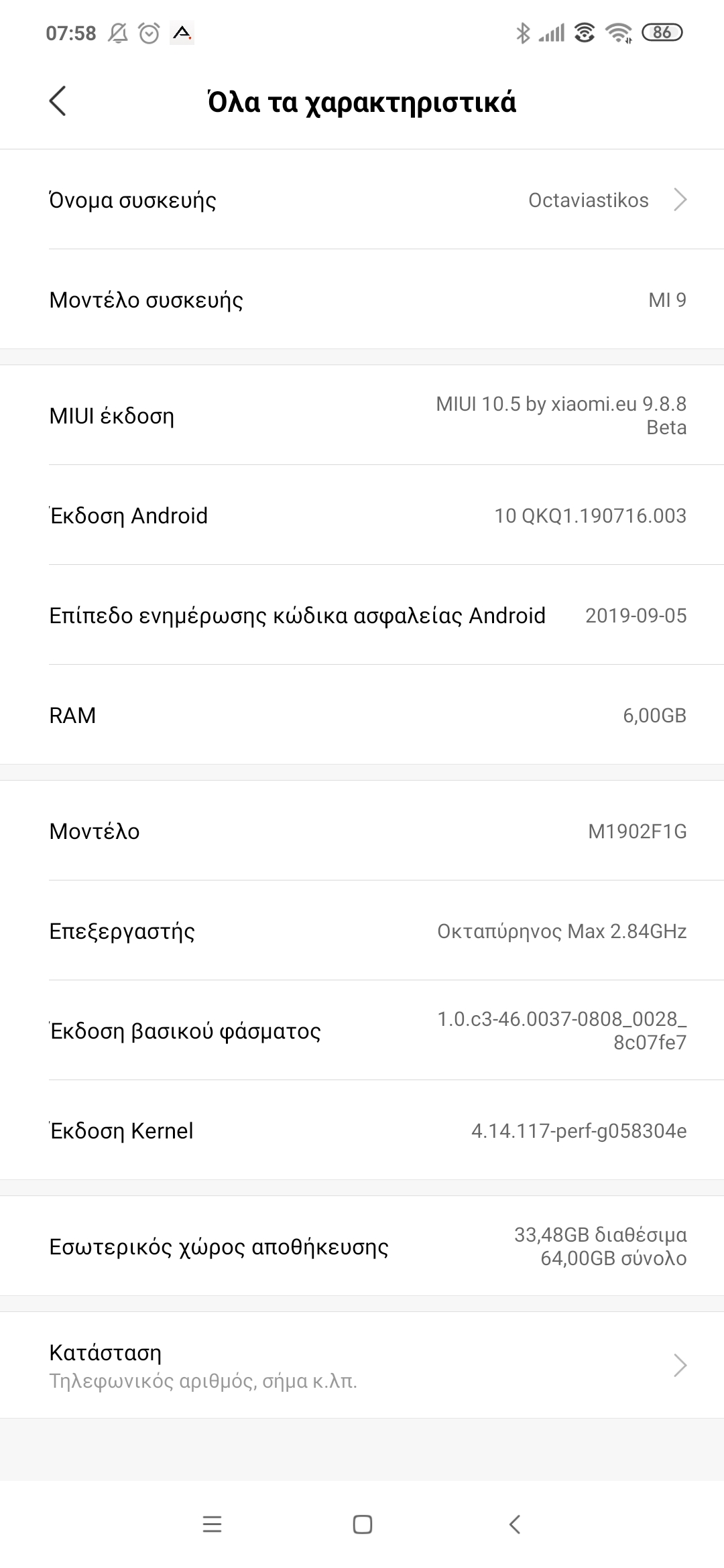Tap the MIUI έκδοση row
Screen dimensions: 724x1568
362,415
